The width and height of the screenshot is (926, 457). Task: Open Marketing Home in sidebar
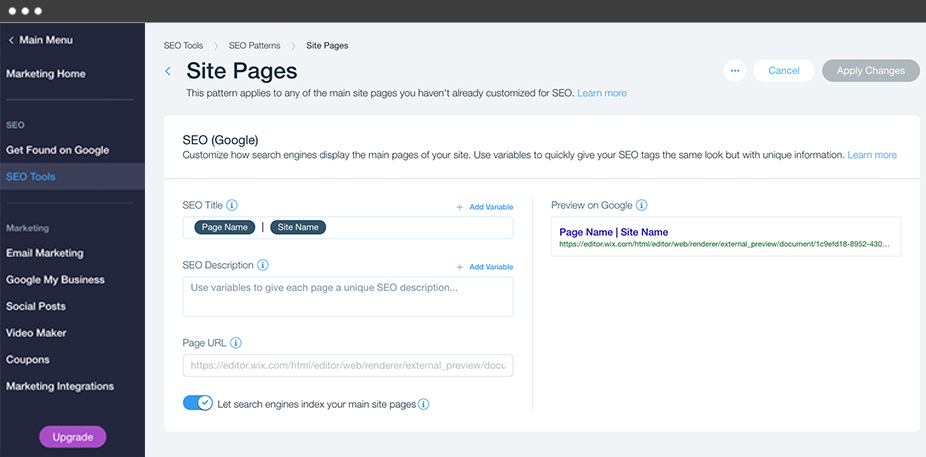(x=45, y=74)
